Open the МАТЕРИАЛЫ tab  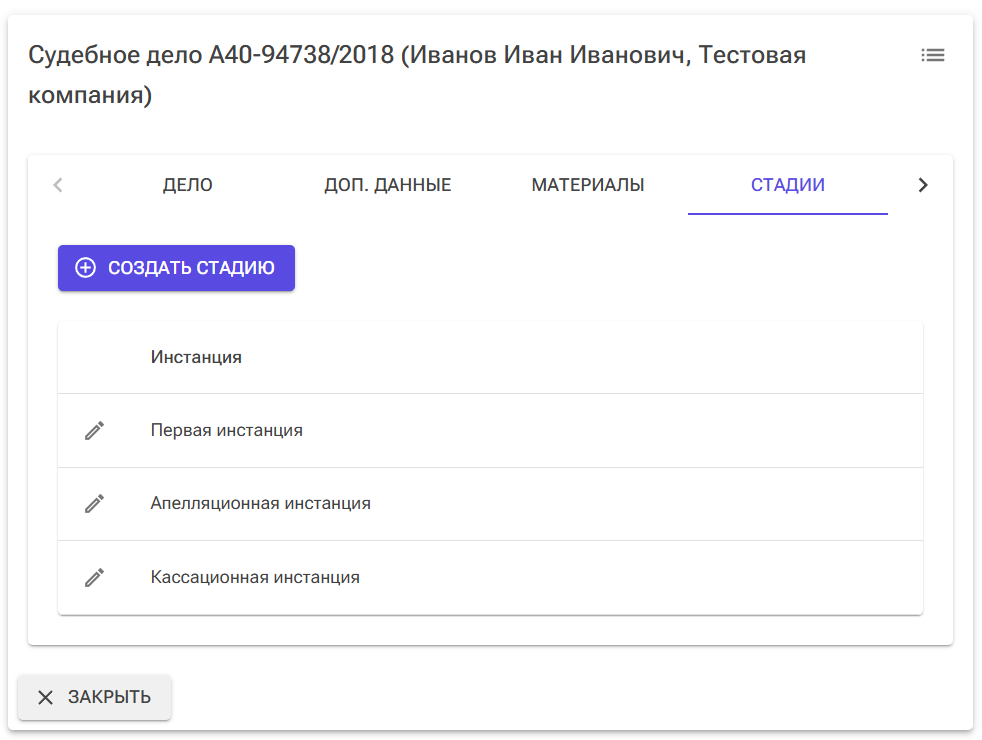586,185
